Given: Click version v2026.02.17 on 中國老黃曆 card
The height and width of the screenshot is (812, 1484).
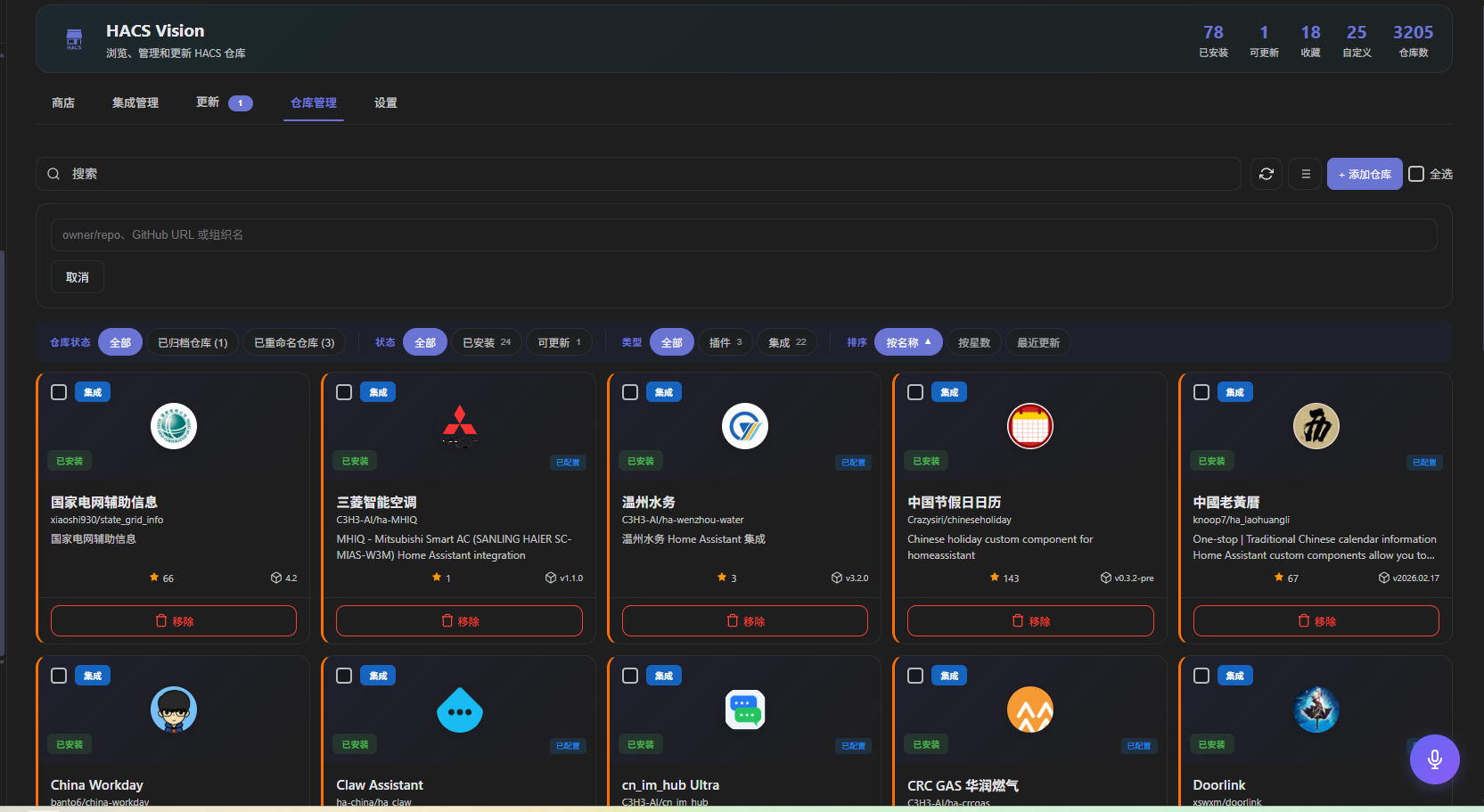Looking at the screenshot, I should pyautogui.click(x=1409, y=578).
